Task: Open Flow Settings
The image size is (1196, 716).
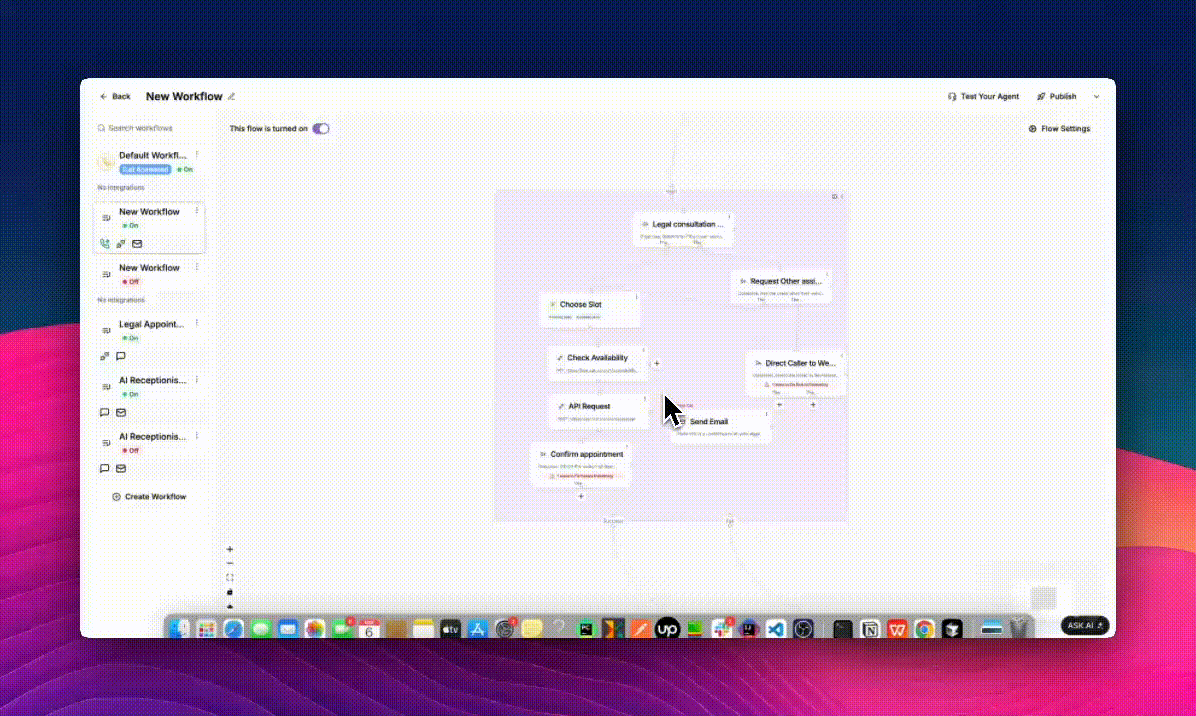Action: tap(1059, 129)
